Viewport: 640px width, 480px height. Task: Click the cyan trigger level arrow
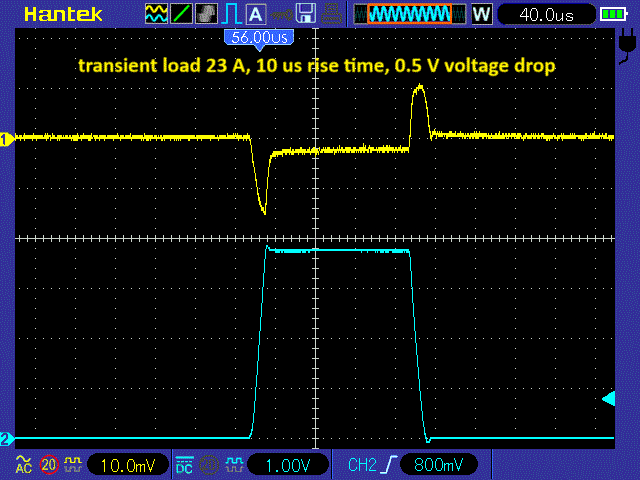coord(609,398)
